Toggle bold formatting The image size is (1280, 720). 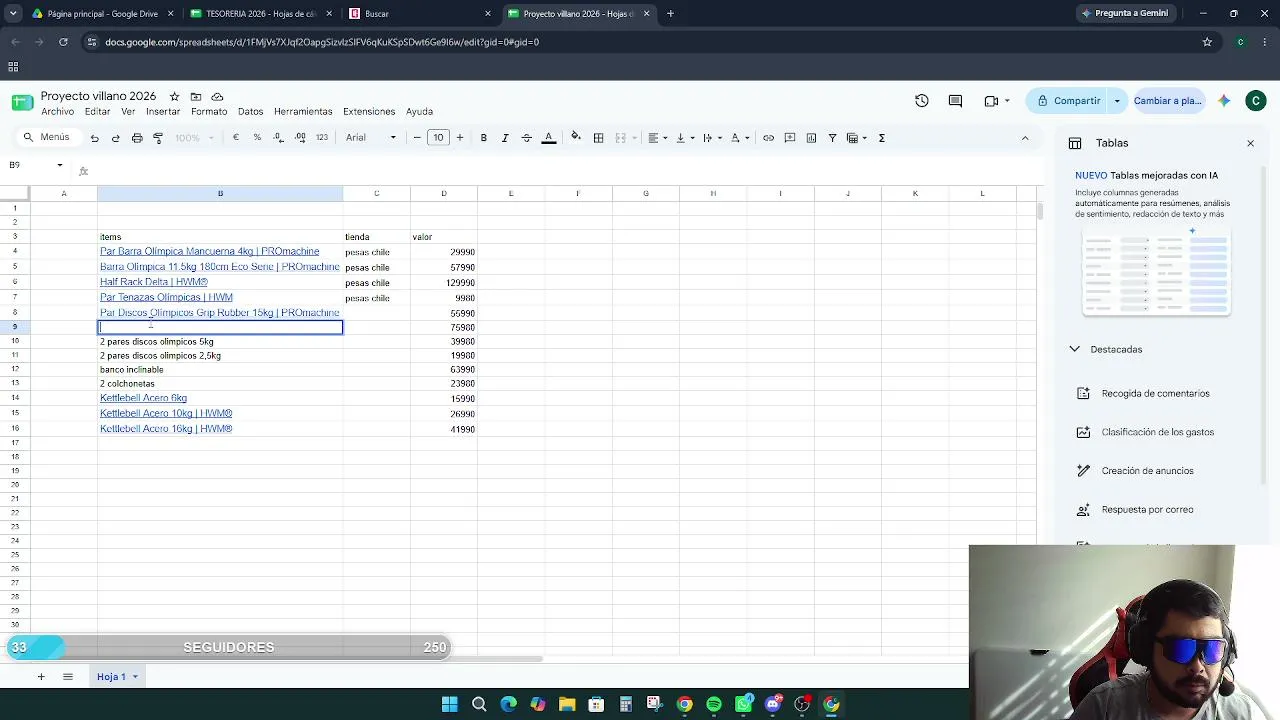tap(483, 138)
